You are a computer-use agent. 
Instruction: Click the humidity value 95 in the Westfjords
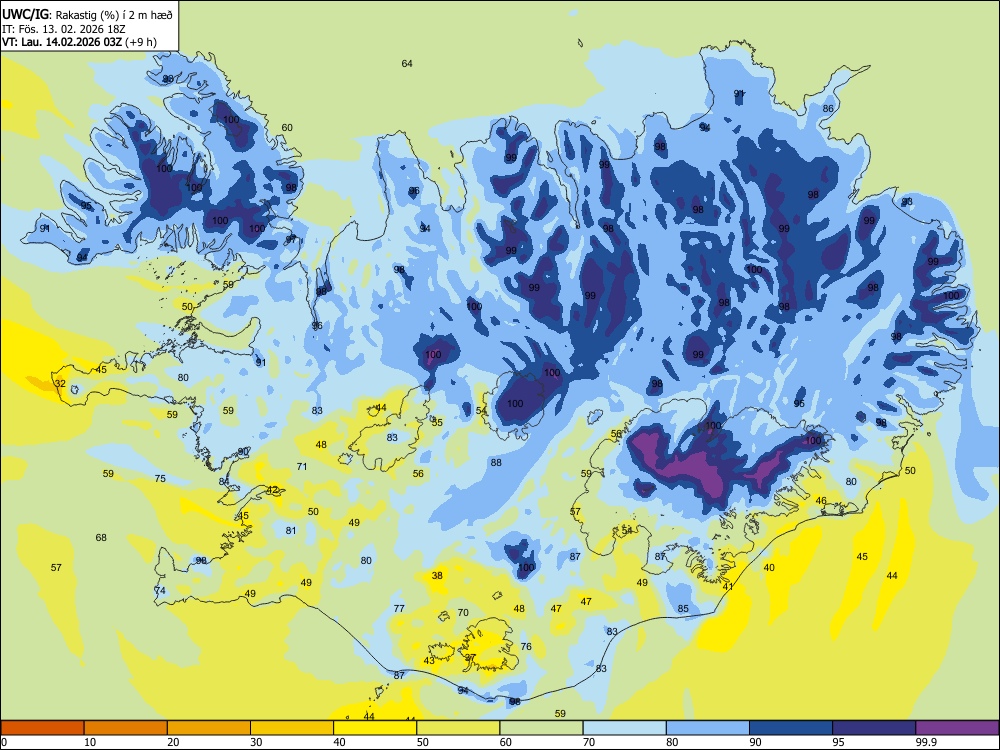[x=86, y=205]
